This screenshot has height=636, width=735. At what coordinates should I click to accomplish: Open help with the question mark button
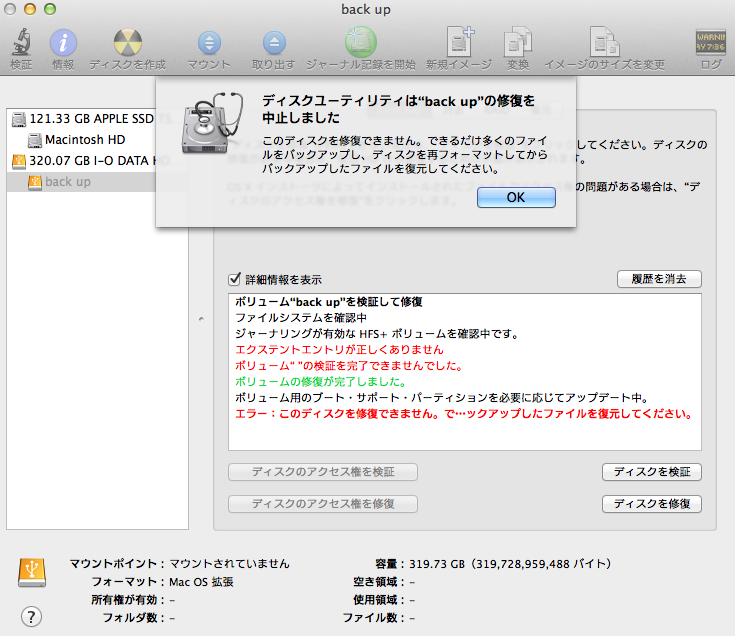click(x=31, y=616)
